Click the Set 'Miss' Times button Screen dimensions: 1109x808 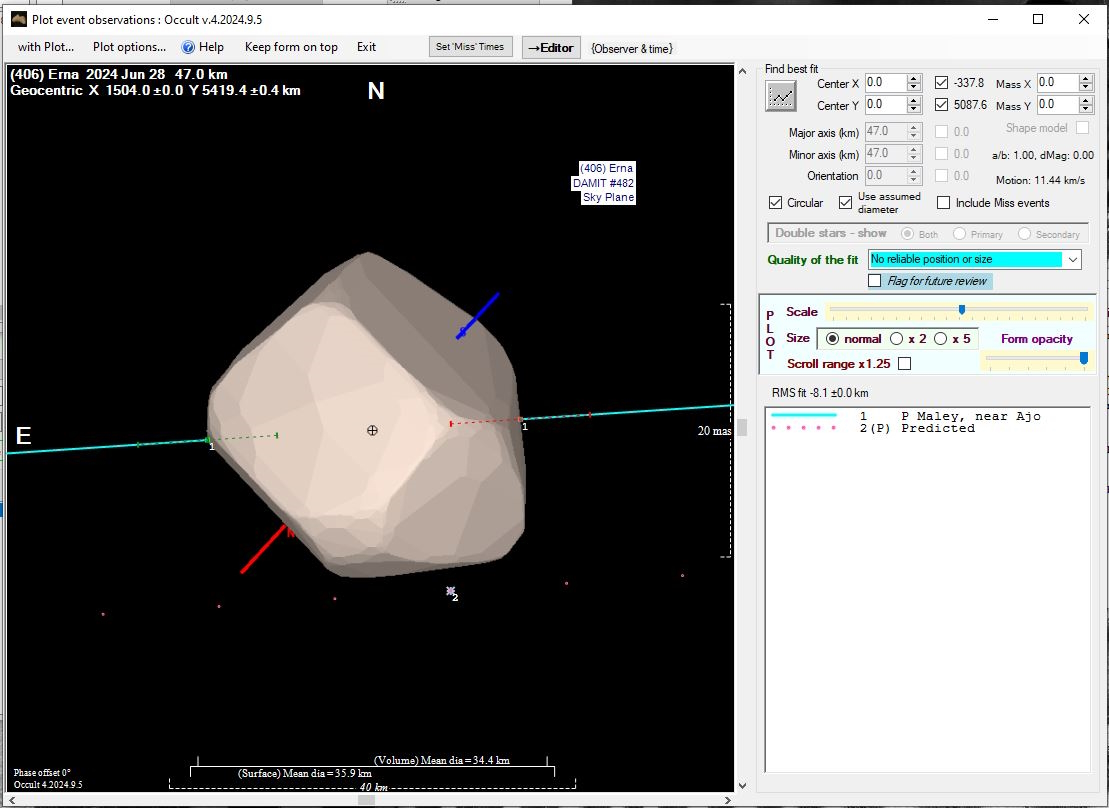pyautogui.click(x=472, y=47)
